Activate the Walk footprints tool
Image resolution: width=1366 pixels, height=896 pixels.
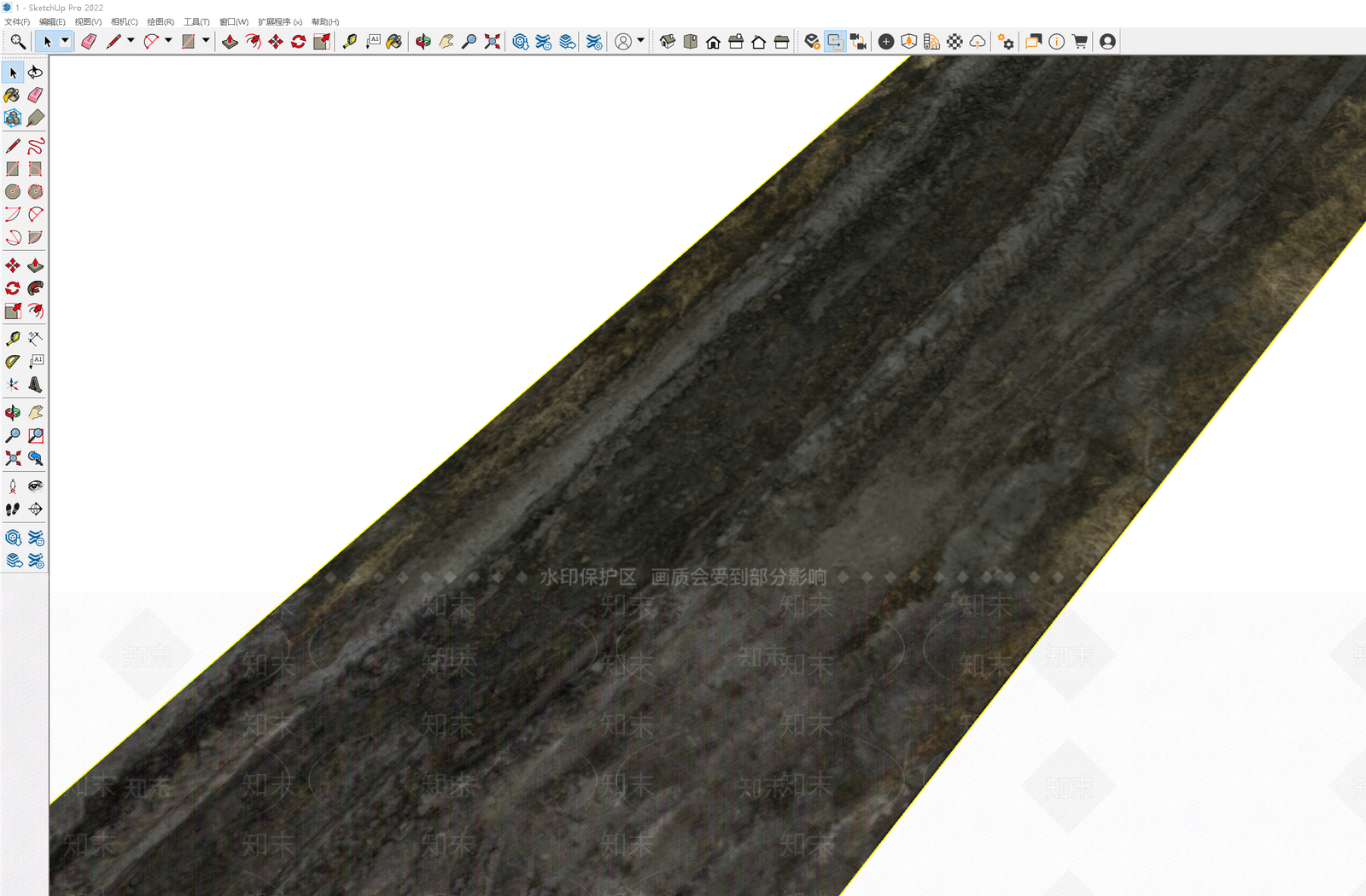point(13,509)
